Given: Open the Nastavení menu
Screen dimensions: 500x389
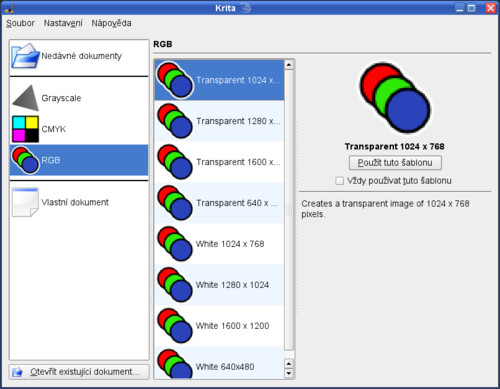Looking at the screenshot, I should [x=63, y=23].
